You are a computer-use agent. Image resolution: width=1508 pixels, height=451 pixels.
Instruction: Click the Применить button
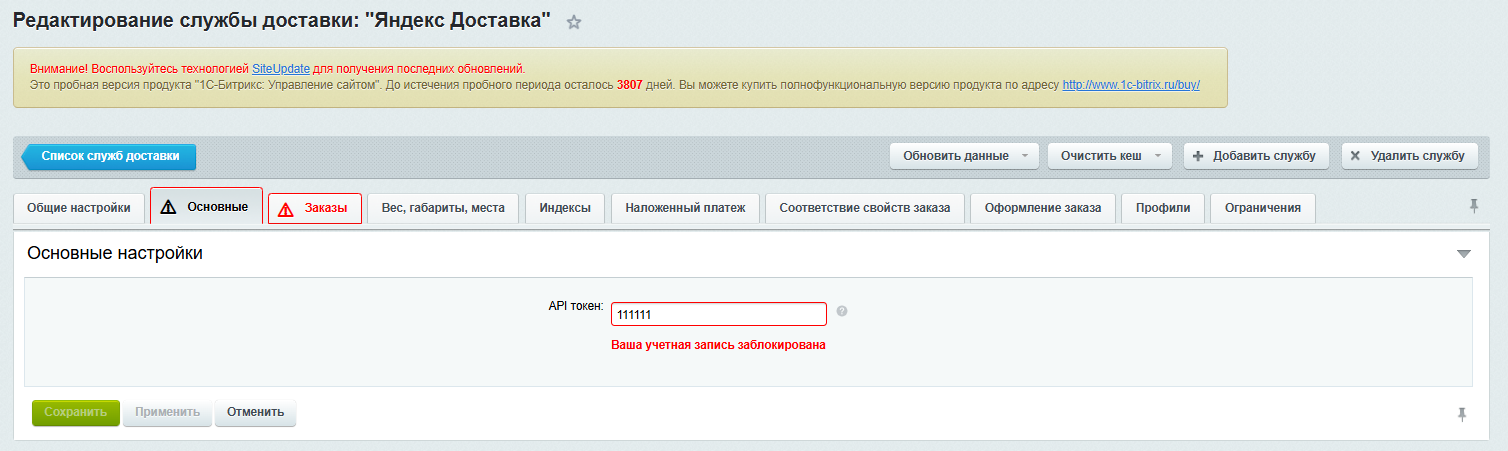pos(167,413)
